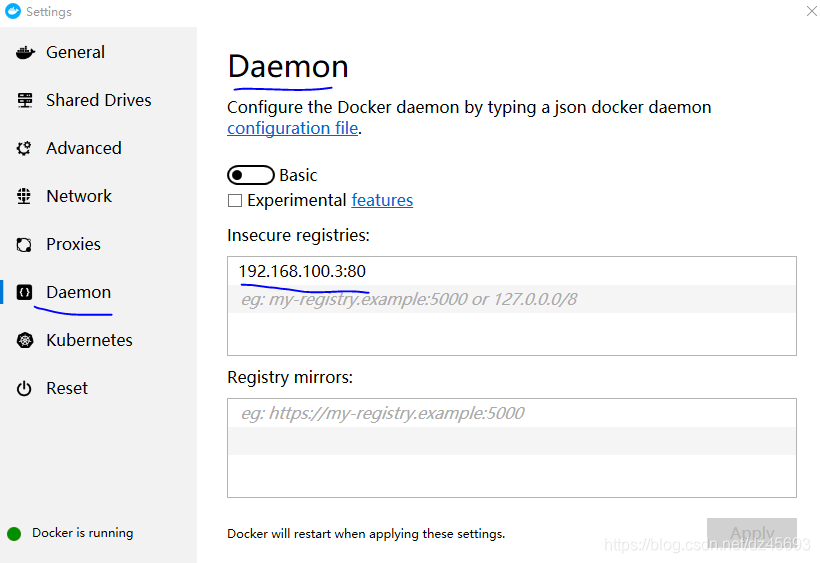Click the Apply button
The image size is (820, 563).
point(751,533)
